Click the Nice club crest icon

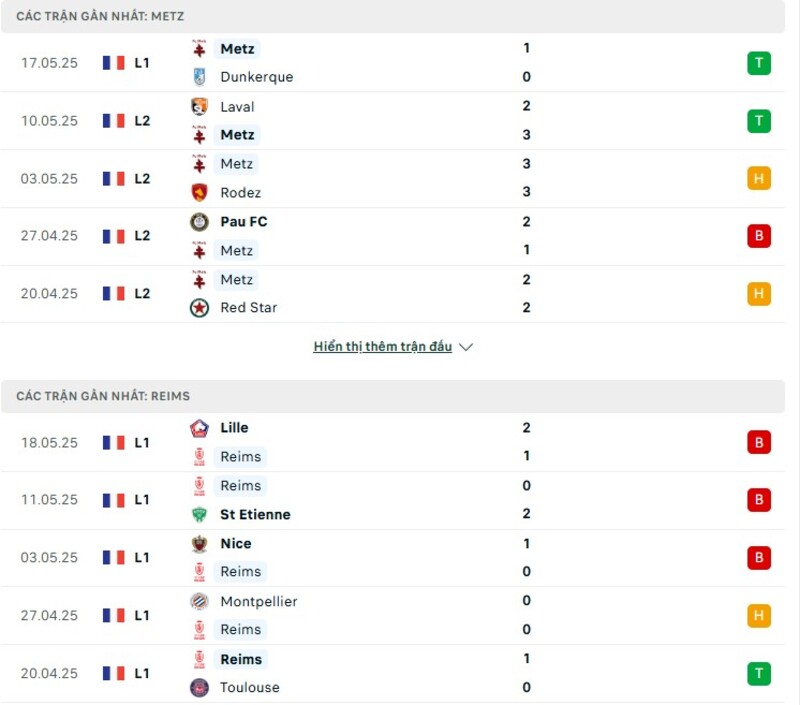[x=199, y=544]
